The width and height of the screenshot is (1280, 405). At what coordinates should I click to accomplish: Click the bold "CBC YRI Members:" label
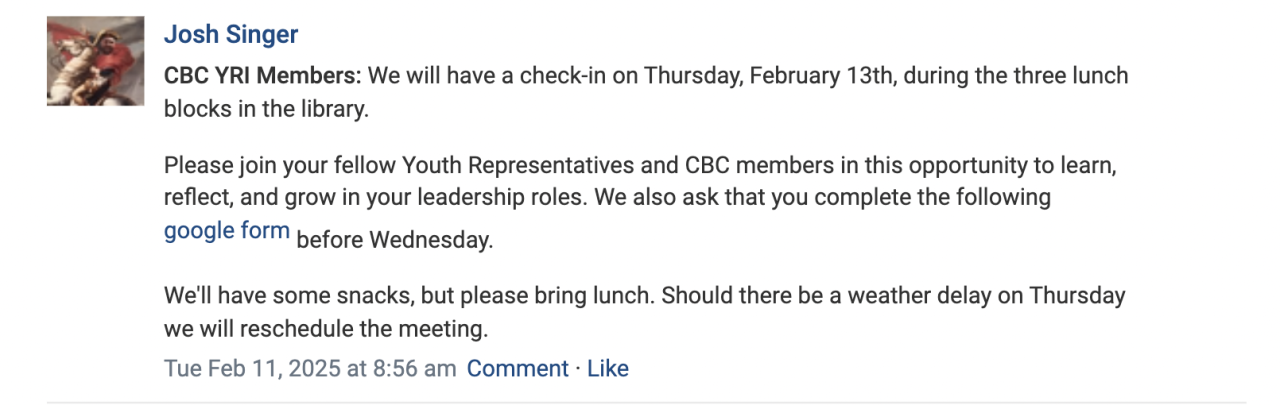[266, 76]
